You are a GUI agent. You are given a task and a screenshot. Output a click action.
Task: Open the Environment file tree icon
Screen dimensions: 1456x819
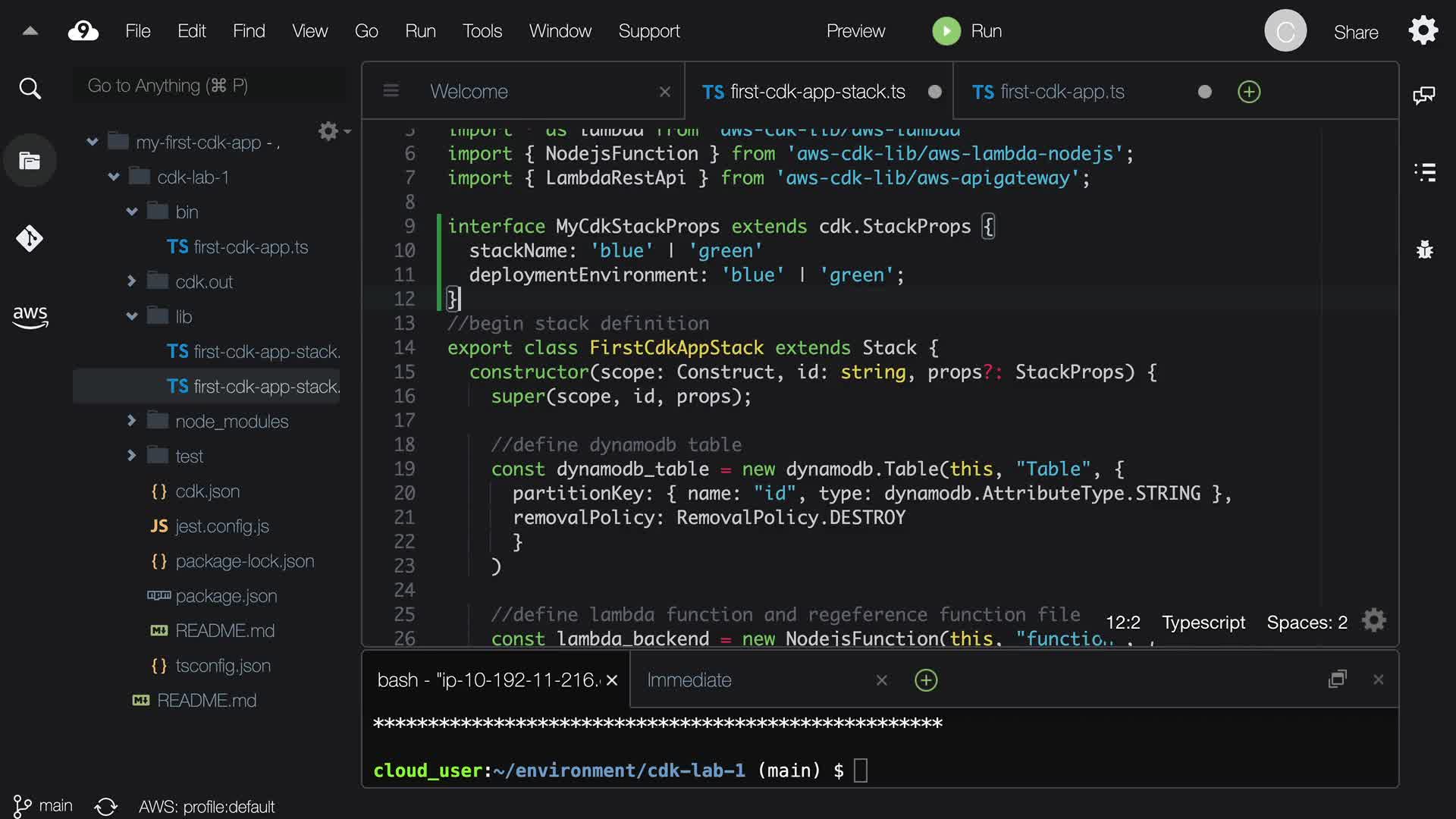tap(30, 161)
